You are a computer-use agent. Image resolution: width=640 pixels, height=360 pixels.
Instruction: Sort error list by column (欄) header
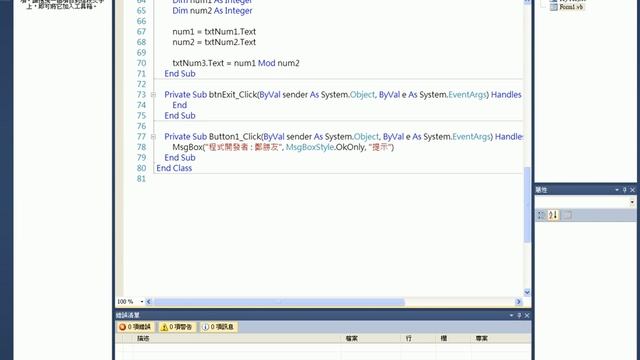453,338
